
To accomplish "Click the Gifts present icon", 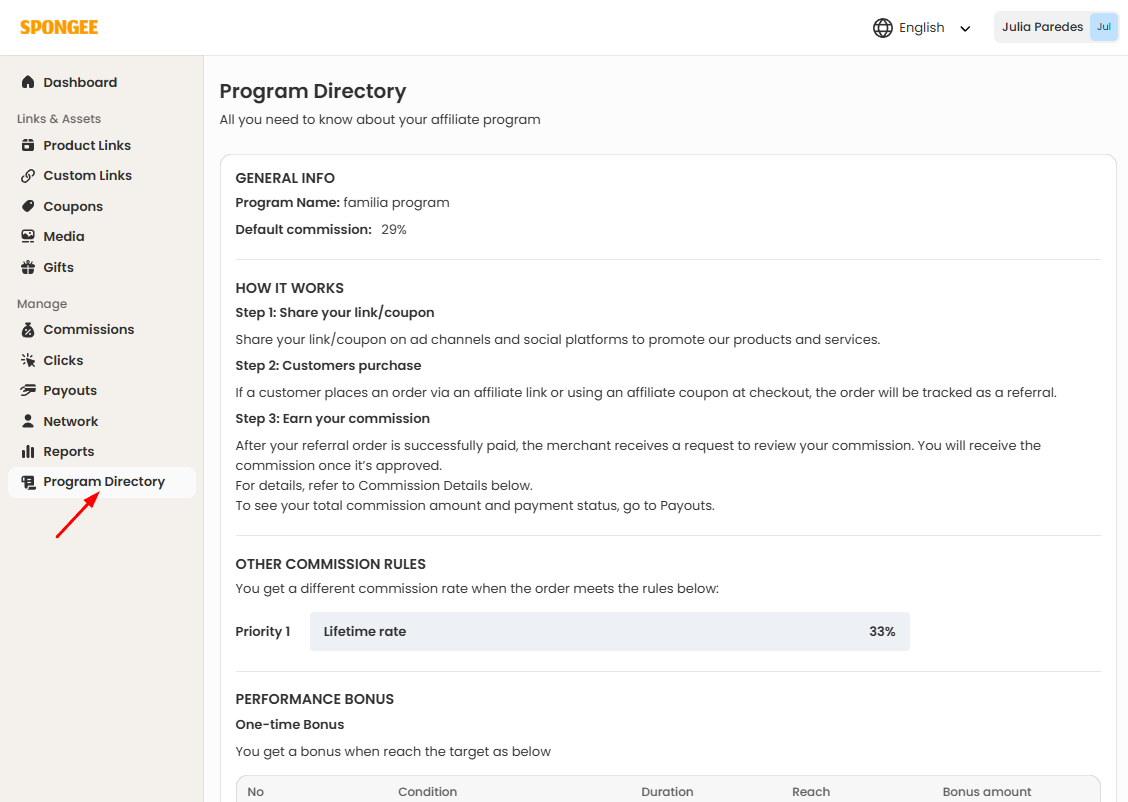I will click(28, 268).
